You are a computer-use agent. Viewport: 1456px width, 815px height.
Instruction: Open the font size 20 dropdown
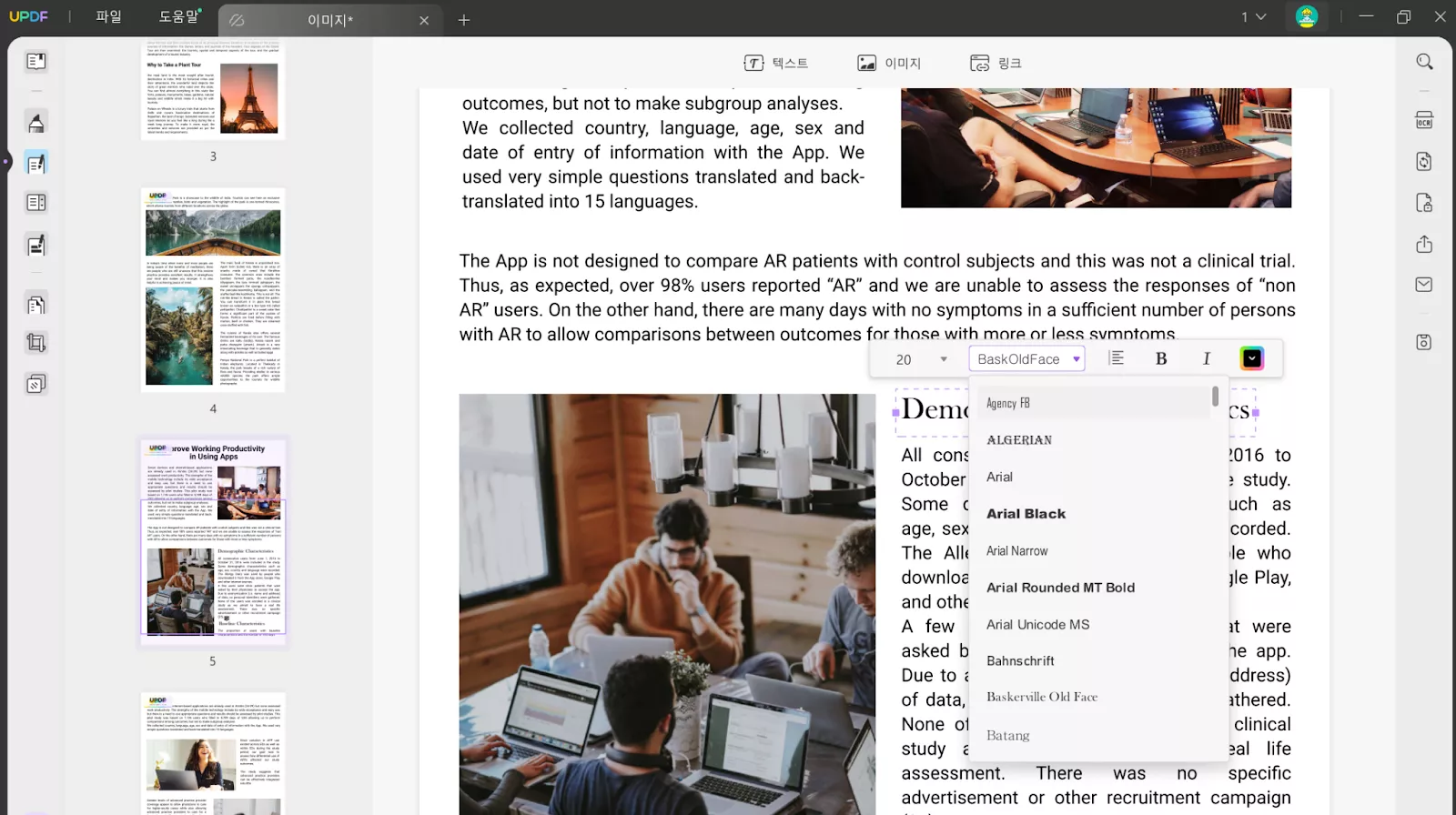click(921, 359)
